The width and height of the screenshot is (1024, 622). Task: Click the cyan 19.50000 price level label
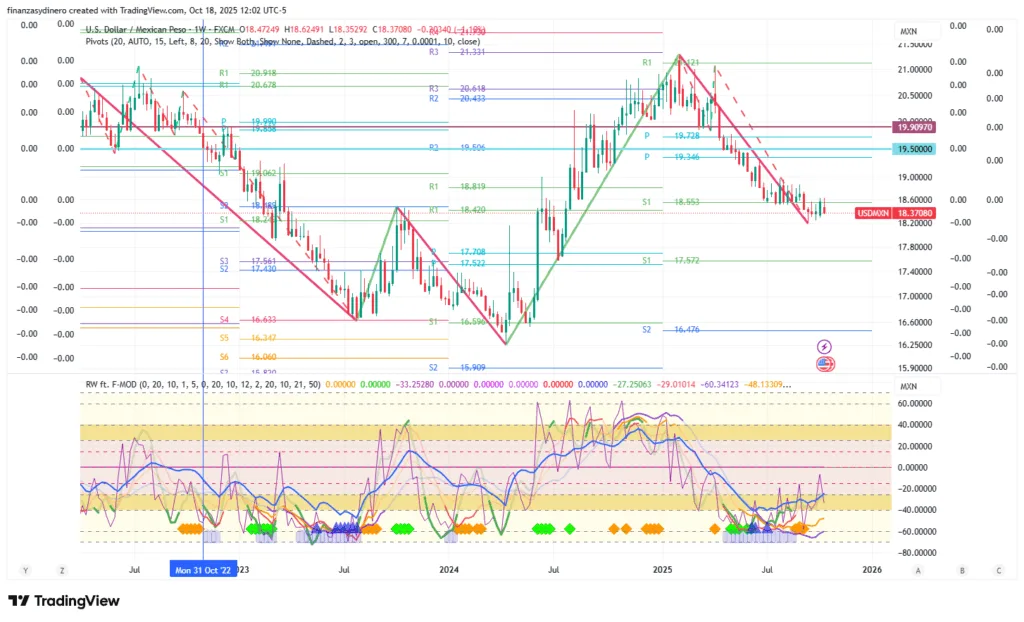coord(915,148)
